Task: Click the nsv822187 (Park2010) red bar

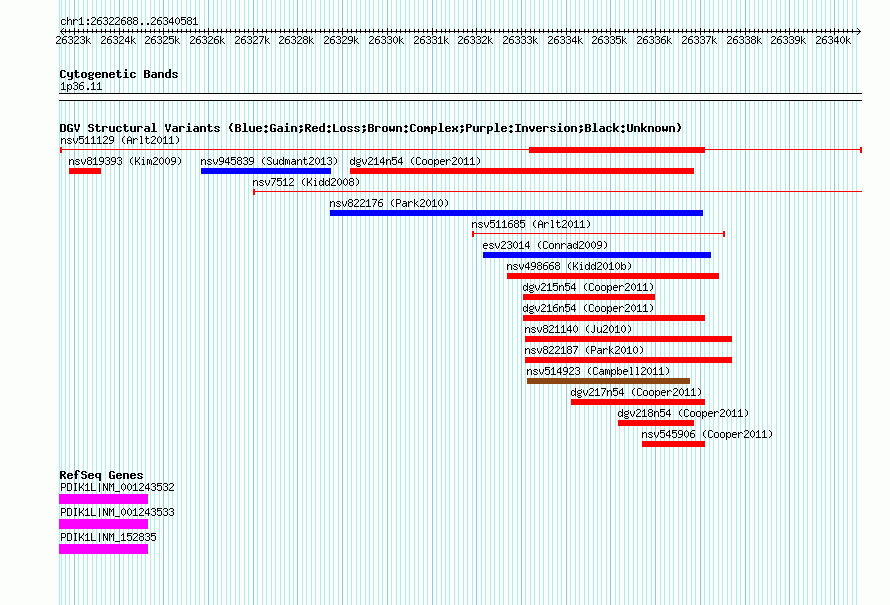Action: tap(628, 360)
